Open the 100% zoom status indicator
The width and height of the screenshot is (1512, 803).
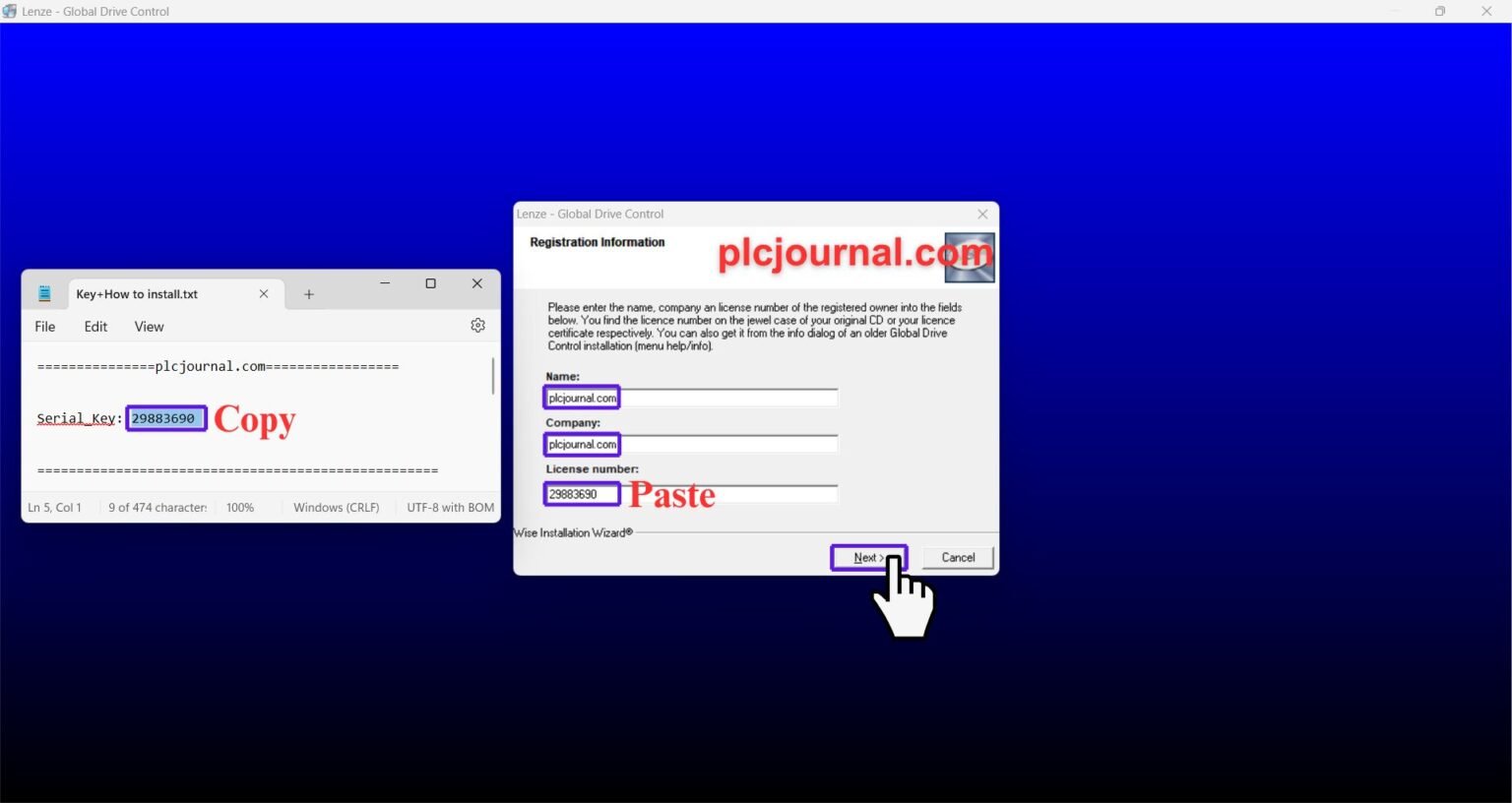(x=240, y=508)
